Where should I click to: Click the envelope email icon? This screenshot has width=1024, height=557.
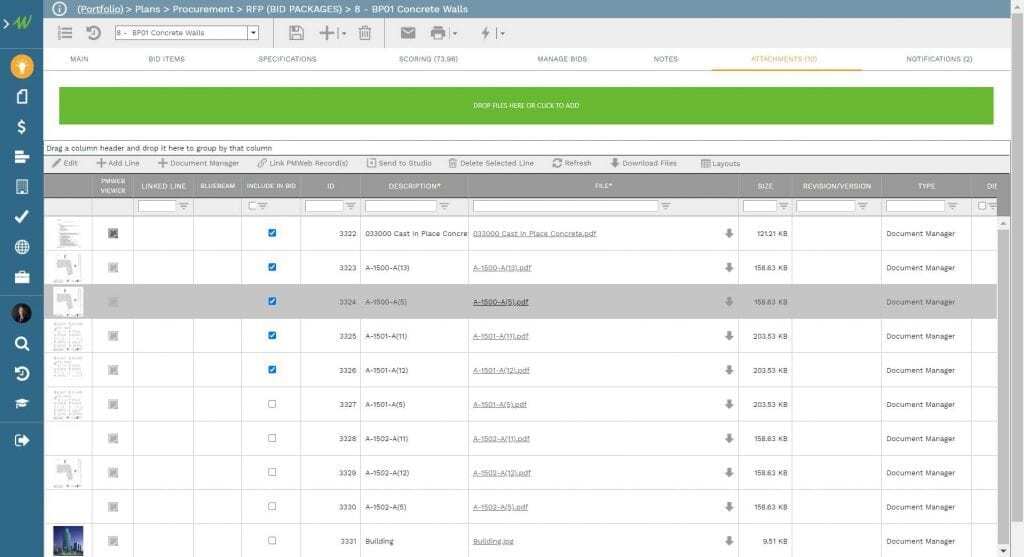coord(408,33)
